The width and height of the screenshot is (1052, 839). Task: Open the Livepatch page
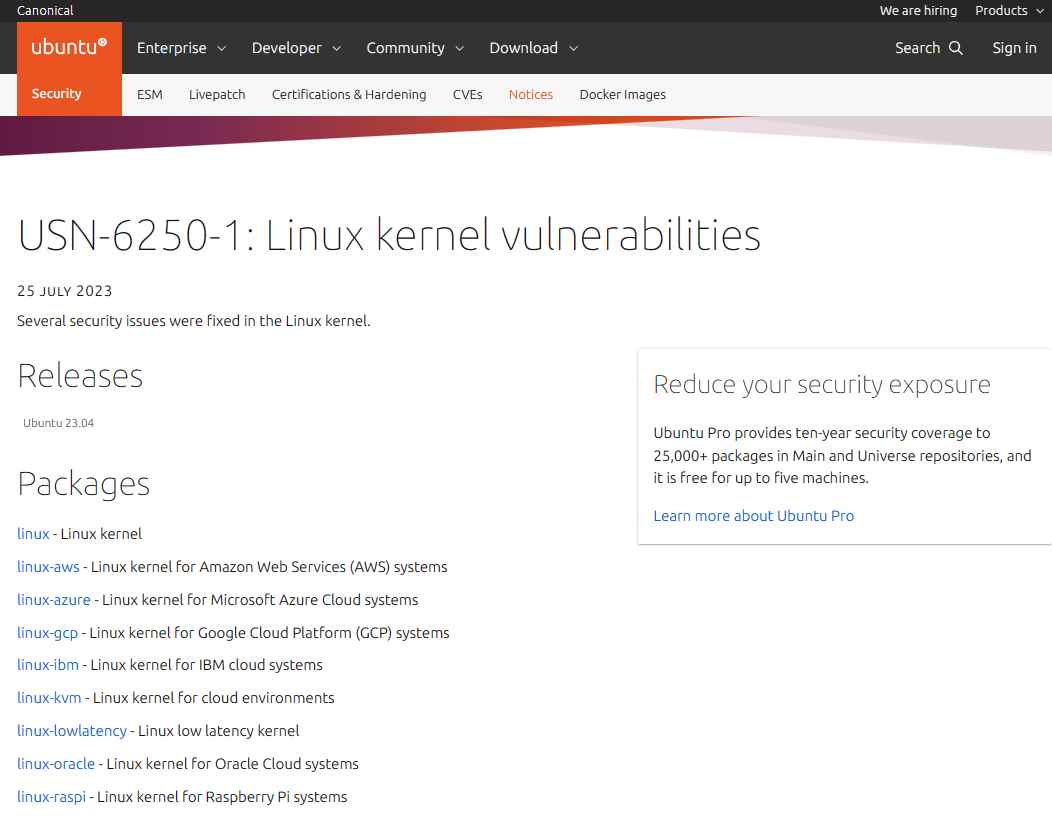(x=217, y=94)
